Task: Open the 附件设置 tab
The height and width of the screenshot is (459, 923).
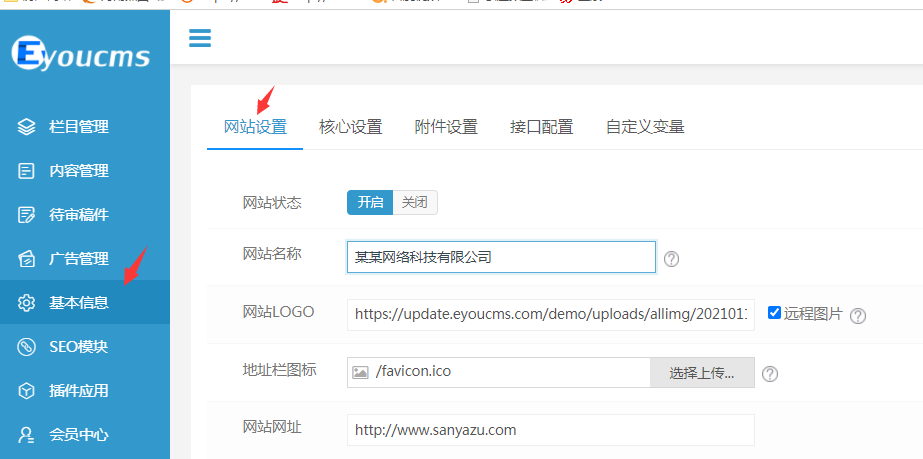Action: pyautogui.click(x=446, y=127)
